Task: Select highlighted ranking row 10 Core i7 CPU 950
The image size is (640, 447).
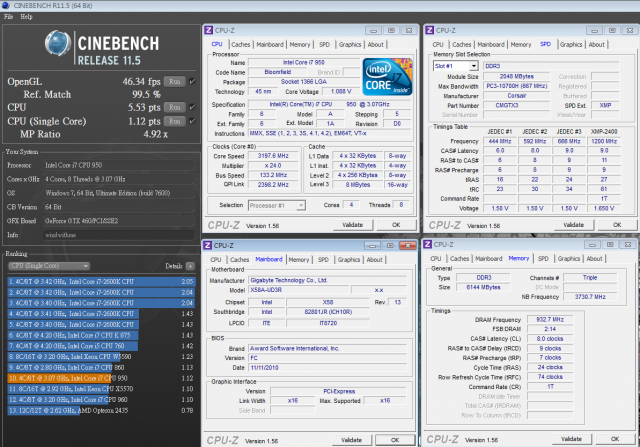Action: pos(101,378)
